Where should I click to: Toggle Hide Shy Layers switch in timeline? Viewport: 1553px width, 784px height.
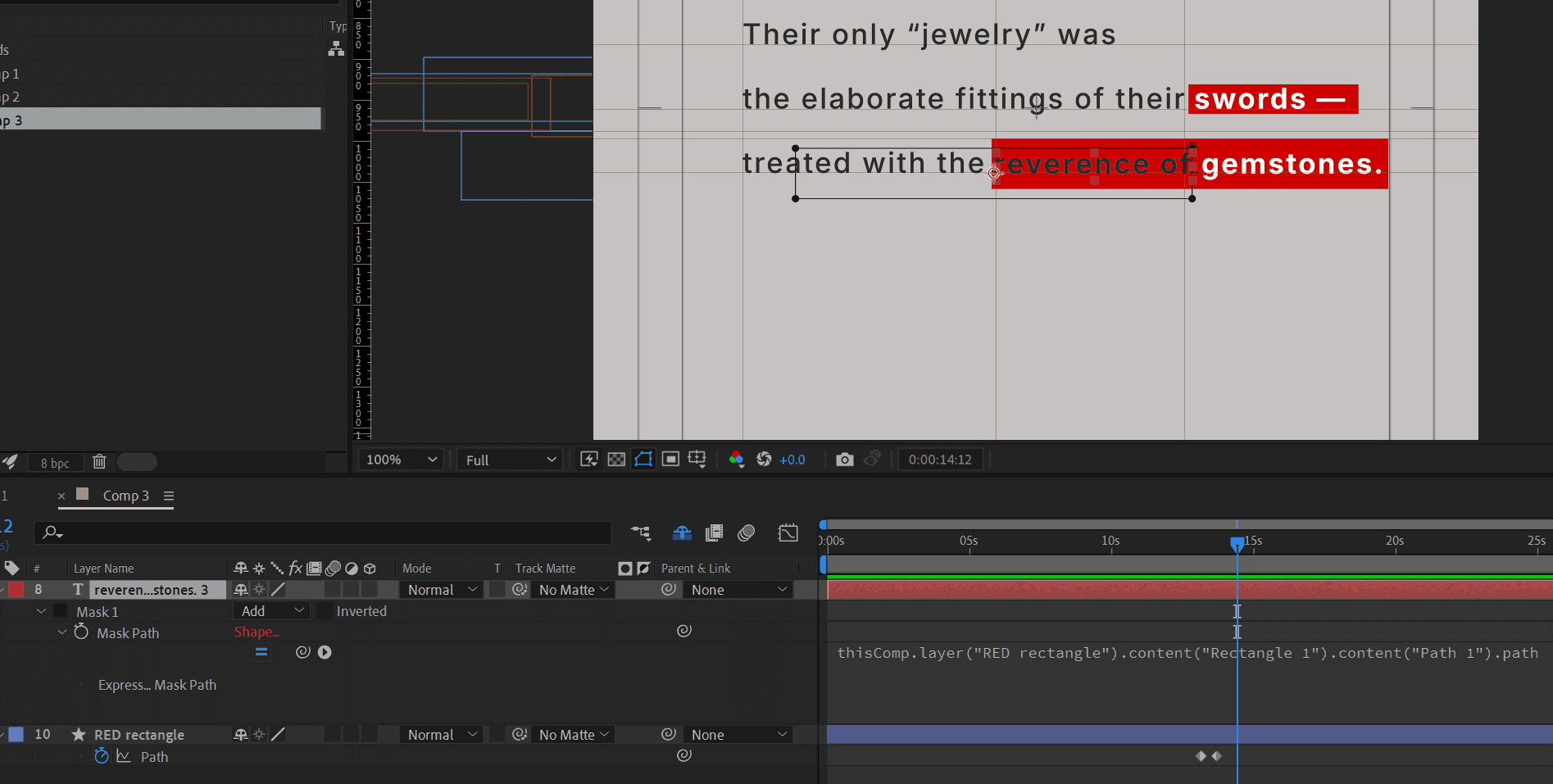(x=682, y=533)
